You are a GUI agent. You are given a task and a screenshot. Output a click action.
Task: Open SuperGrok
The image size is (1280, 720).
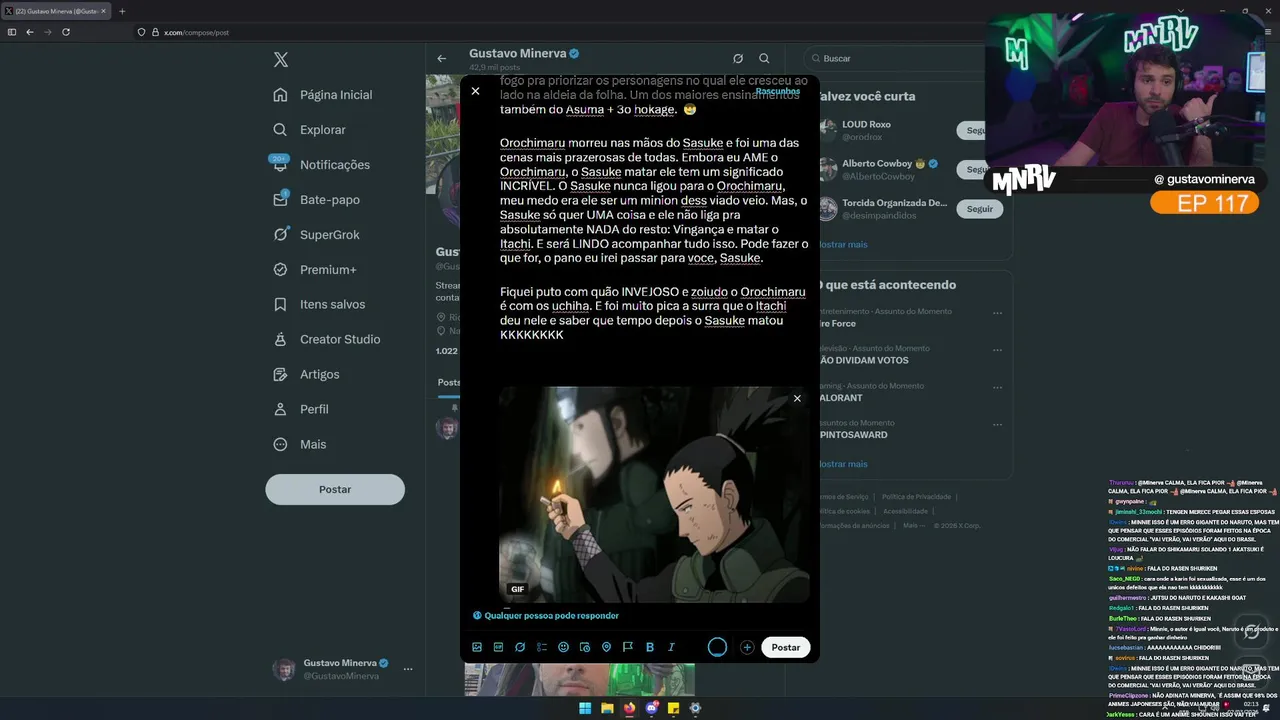[317, 235]
